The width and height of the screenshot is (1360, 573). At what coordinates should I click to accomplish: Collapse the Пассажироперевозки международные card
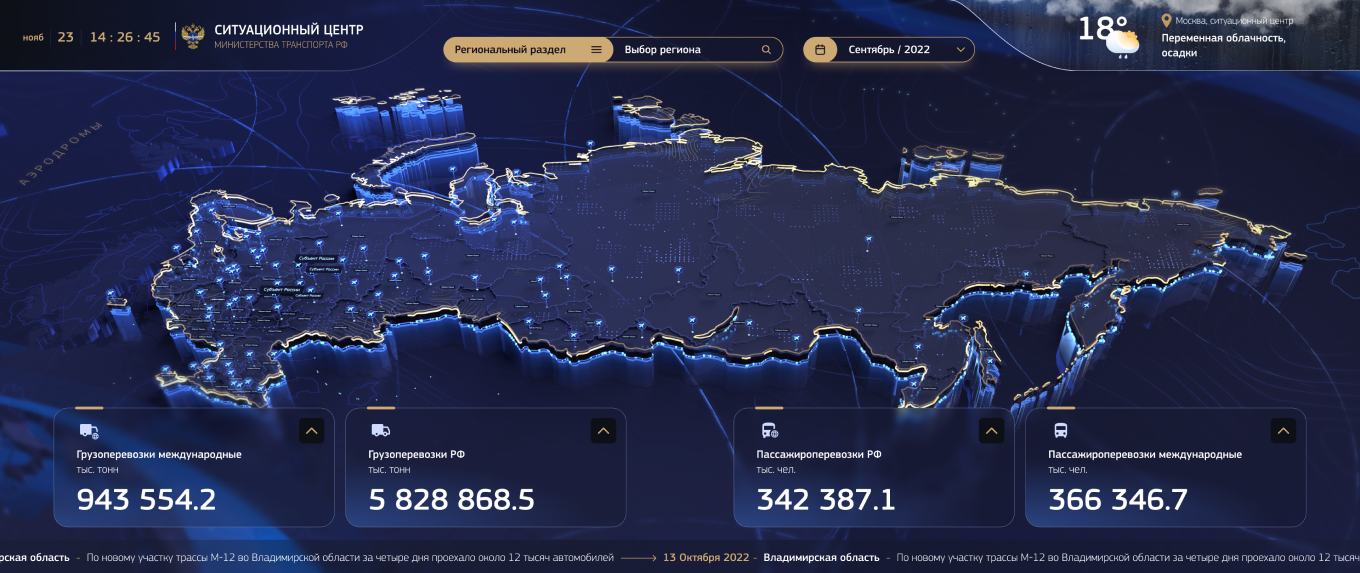(x=1283, y=431)
